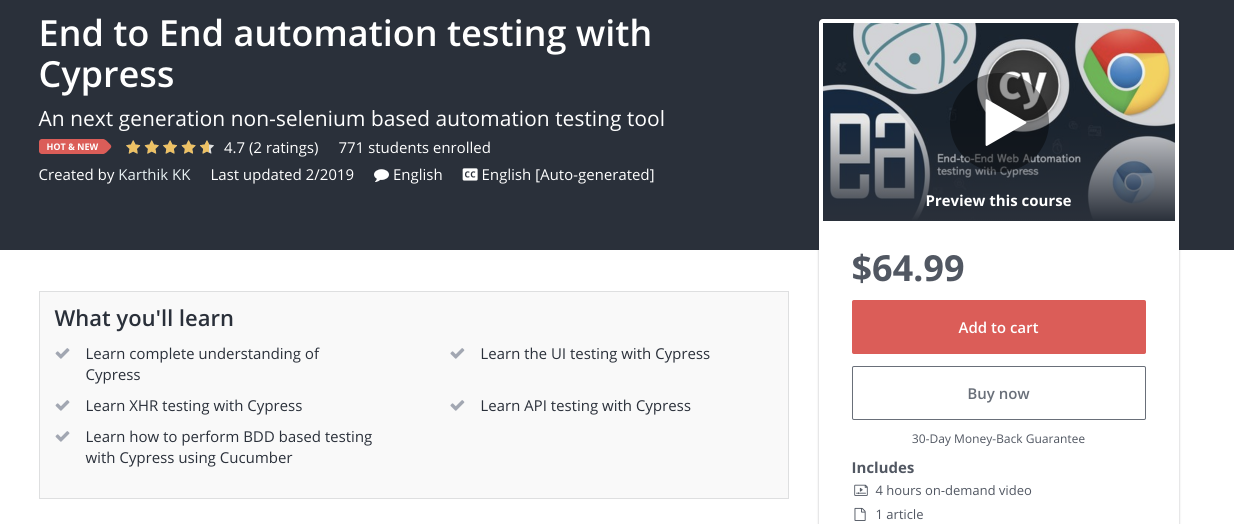Viewport: 1234px width, 524px height.
Task: Click the course title heading
Action: [x=345, y=53]
